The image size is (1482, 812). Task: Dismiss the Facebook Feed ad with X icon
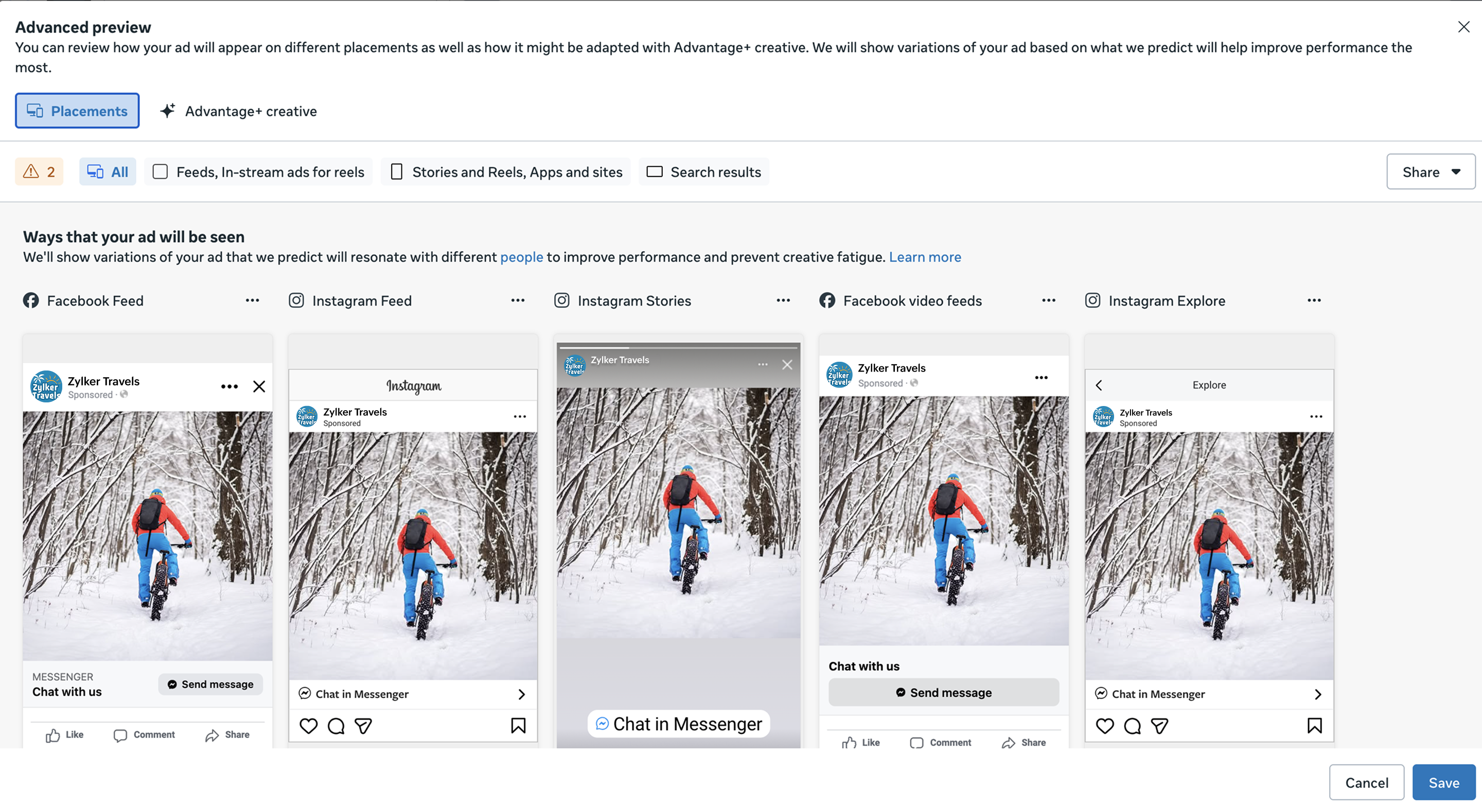[x=259, y=386]
